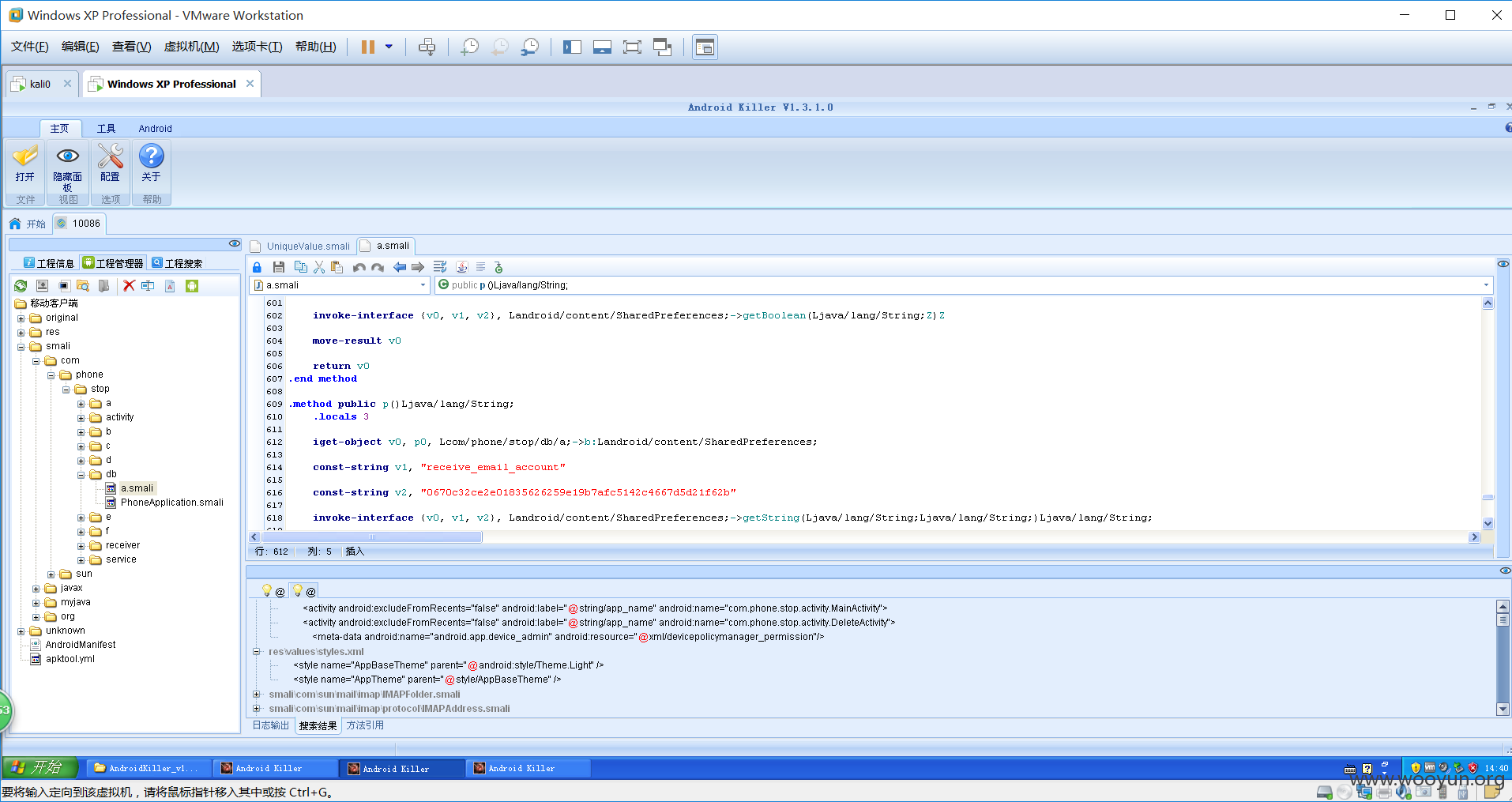
Task: Collapse the db folder node
Action: click(x=81, y=475)
